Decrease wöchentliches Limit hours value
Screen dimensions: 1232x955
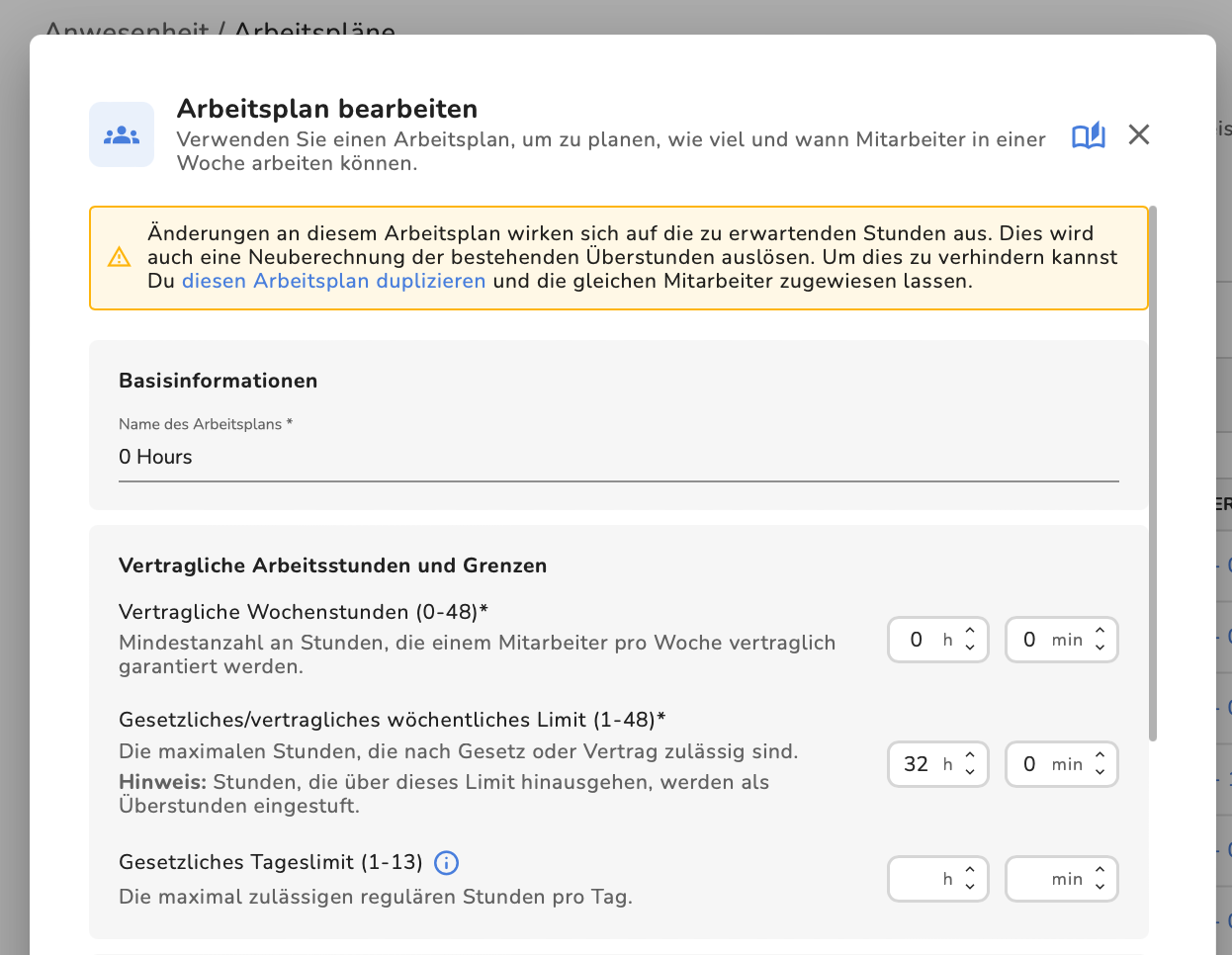tap(970, 773)
